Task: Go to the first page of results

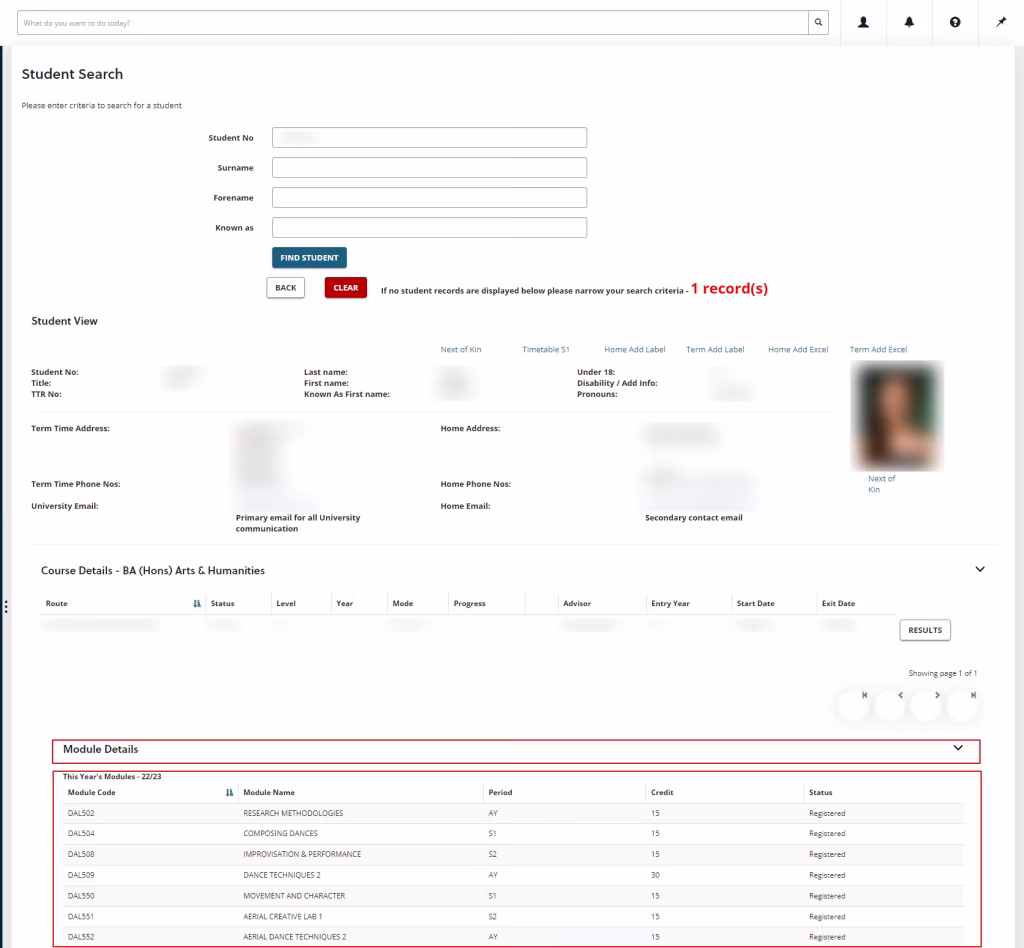Action: [864, 696]
